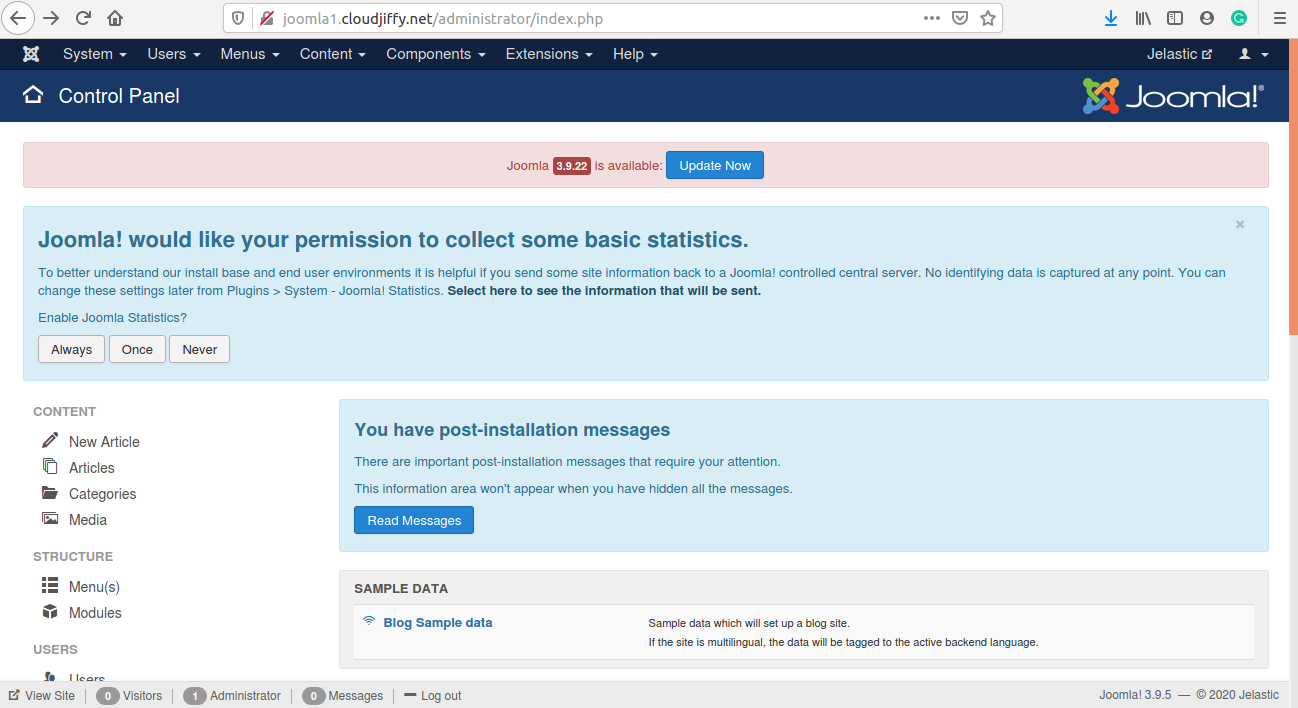The image size is (1298, 708).
Task: Click the Joomla logo icon in menu bar
Action: [31, 54]
